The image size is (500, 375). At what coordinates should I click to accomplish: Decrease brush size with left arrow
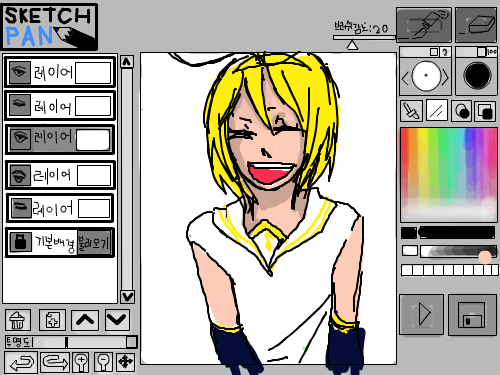coord(405,79)
